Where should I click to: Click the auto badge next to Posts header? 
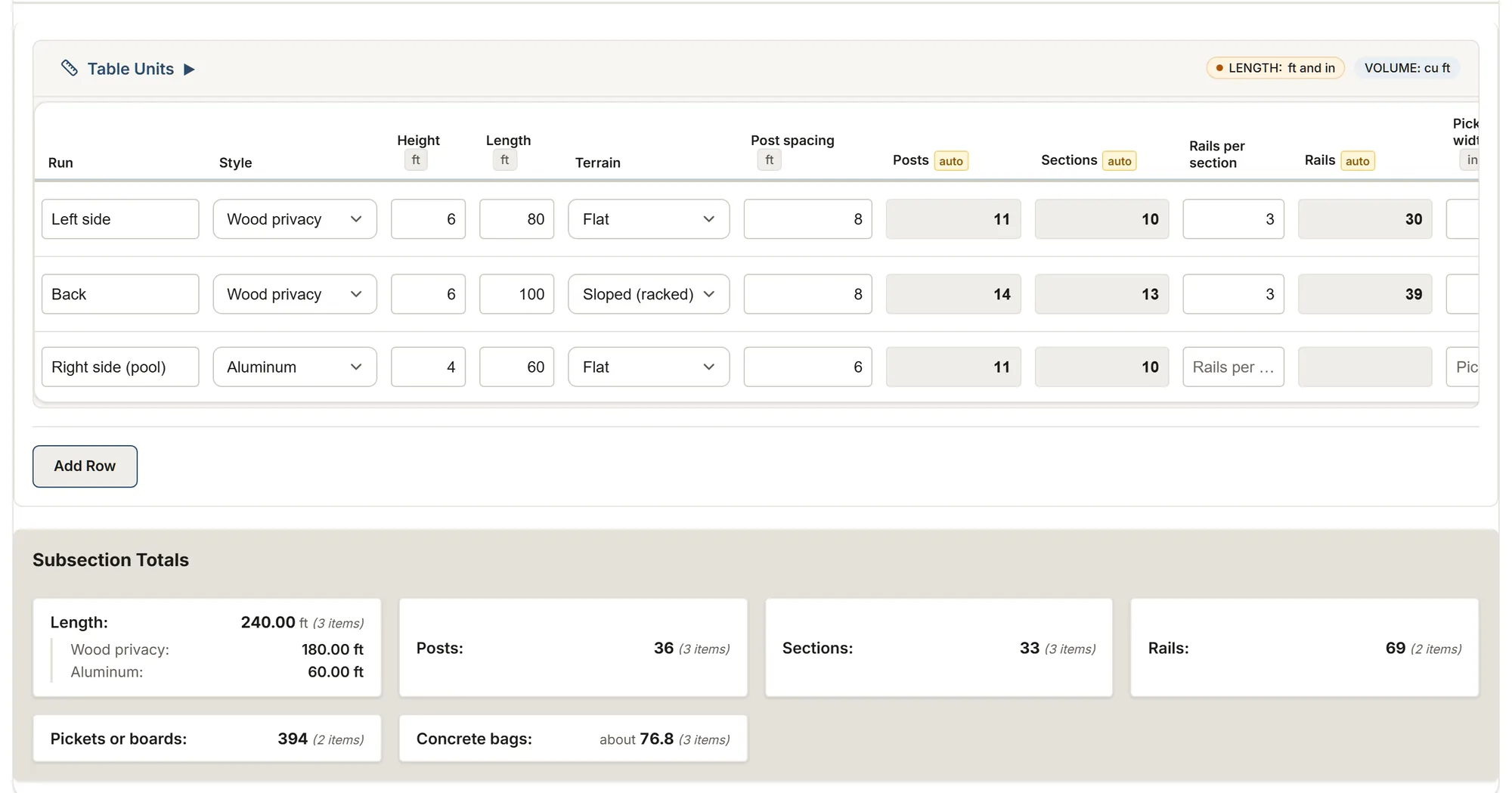pos(951,161)
